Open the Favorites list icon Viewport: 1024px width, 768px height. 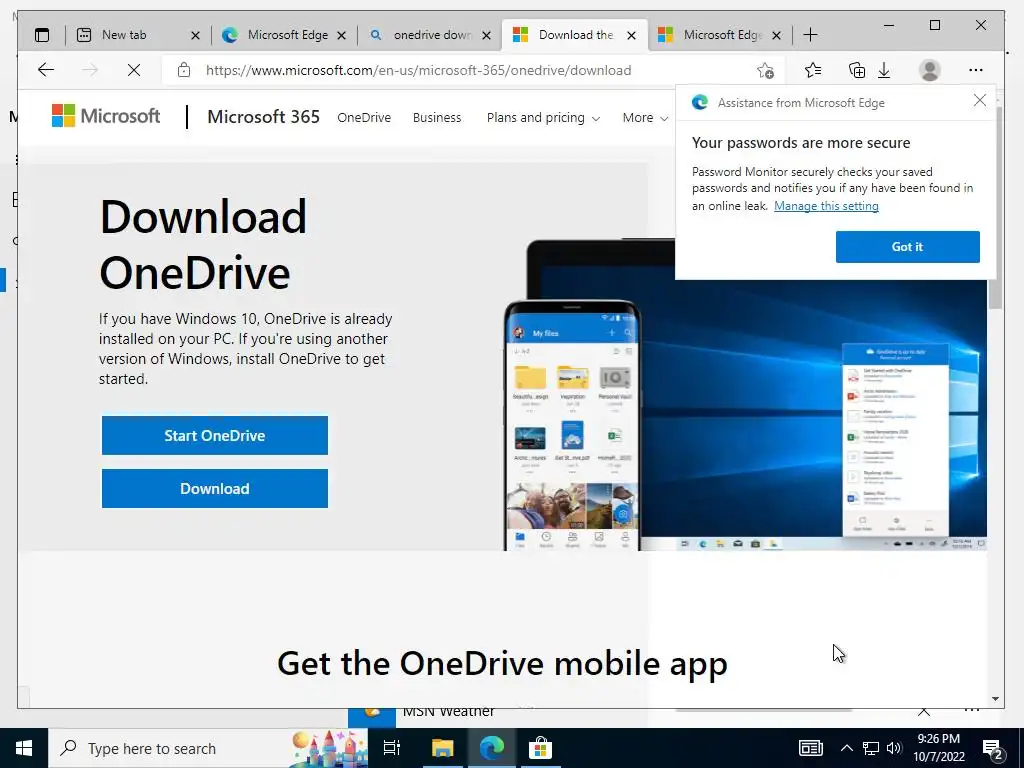(813, 70)
